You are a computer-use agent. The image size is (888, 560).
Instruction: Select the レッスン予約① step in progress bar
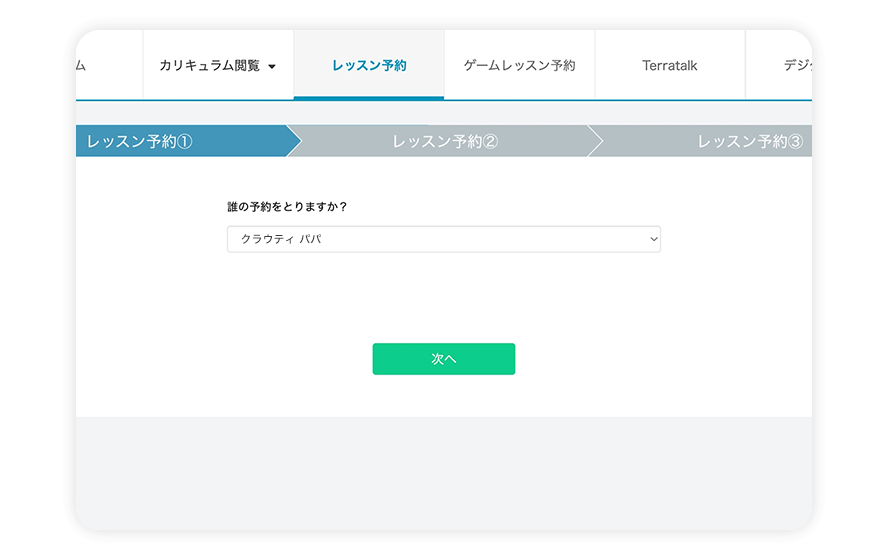140,142
